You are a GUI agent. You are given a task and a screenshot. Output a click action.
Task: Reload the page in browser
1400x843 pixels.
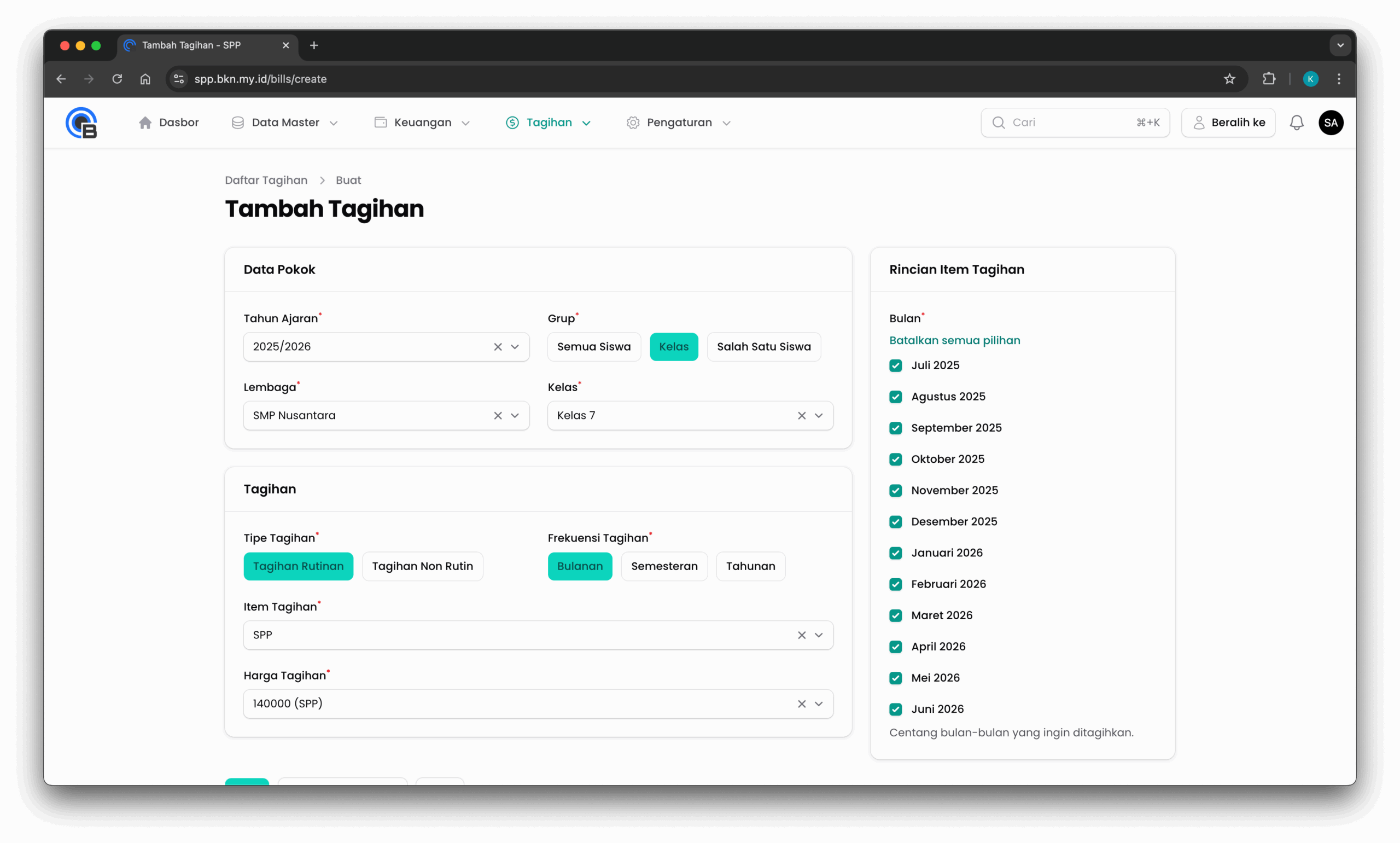117,79
